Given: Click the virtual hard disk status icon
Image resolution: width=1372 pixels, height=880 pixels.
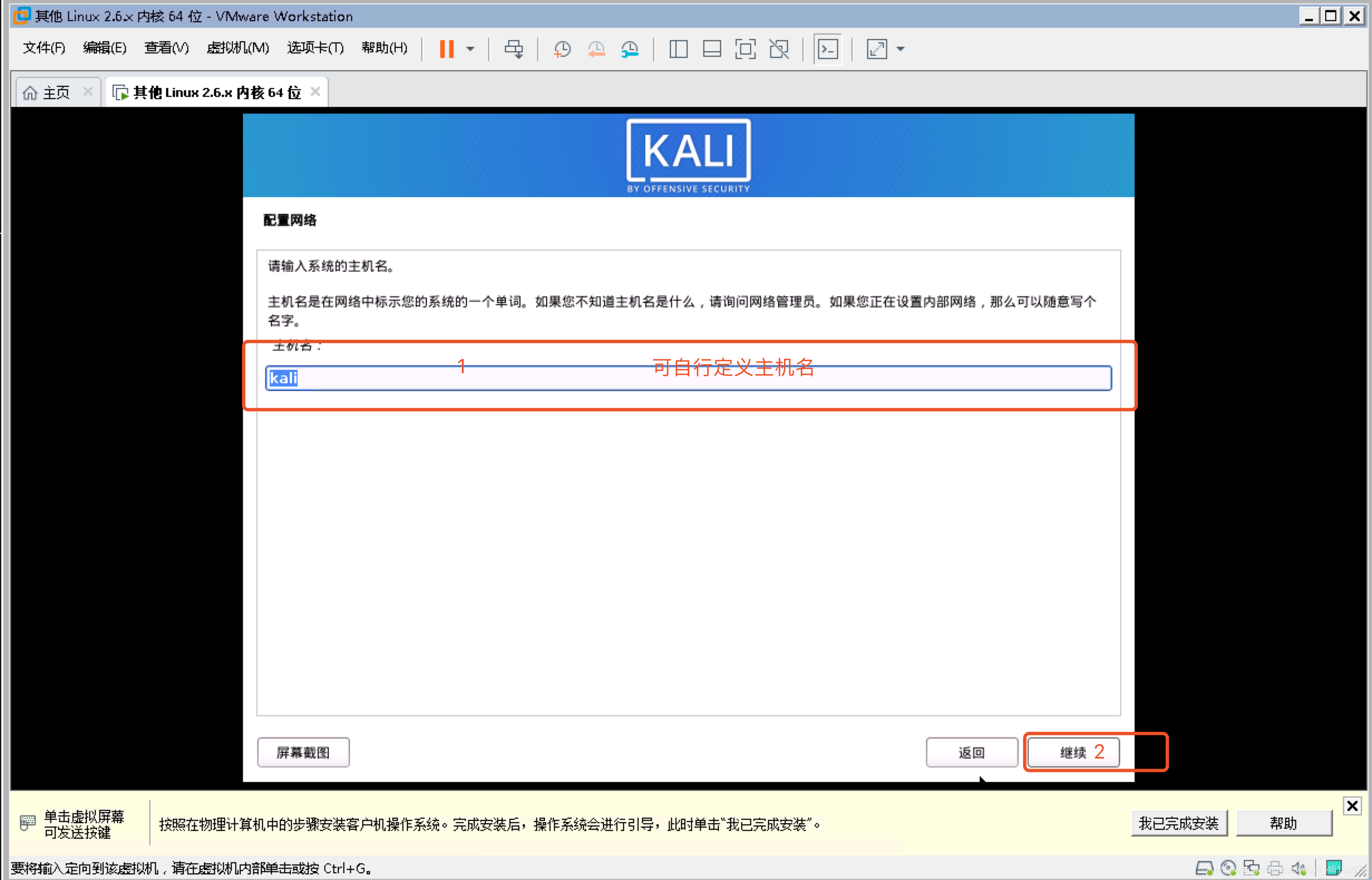Looking at the screenshot, I should 1205,867.
